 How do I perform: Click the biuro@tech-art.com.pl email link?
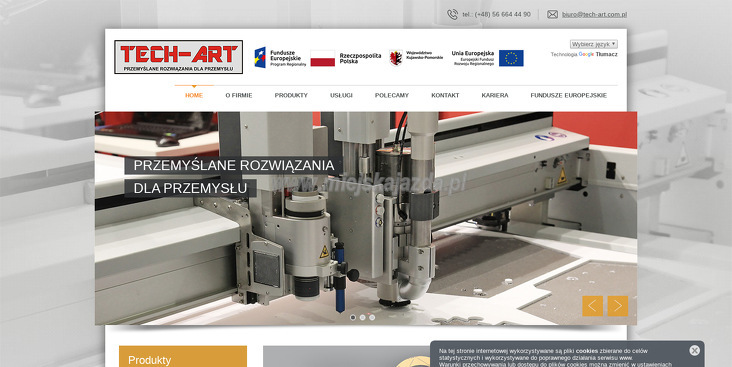pyautogui.click(x=594, y=14)
